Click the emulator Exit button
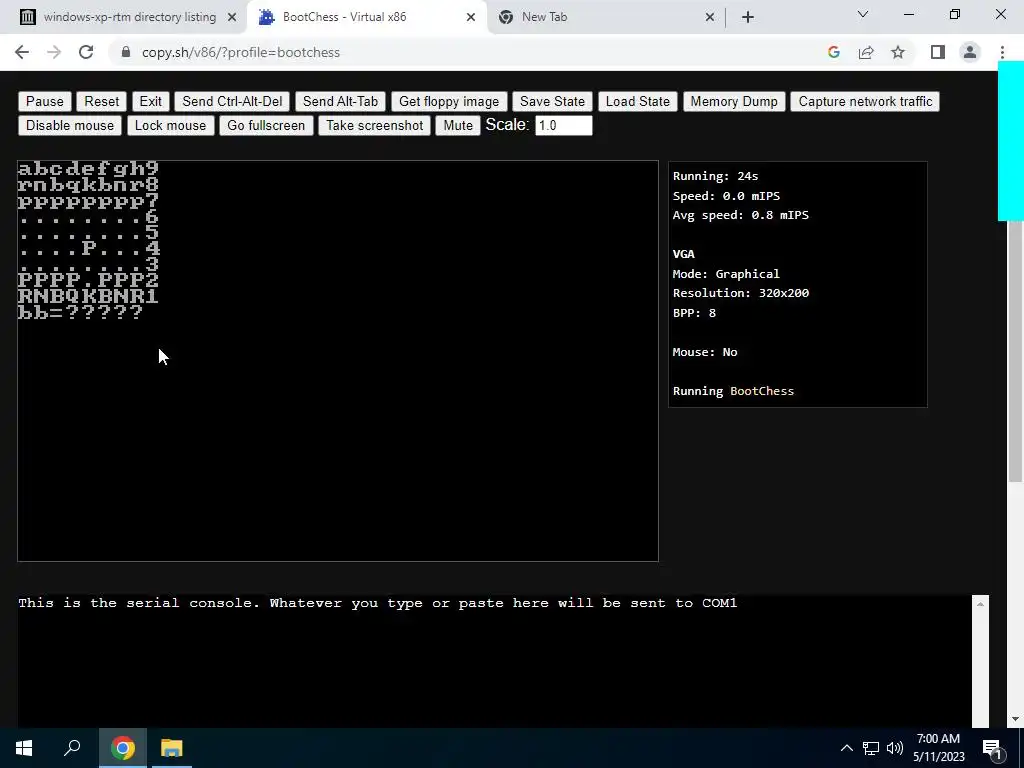 (150, 101)
